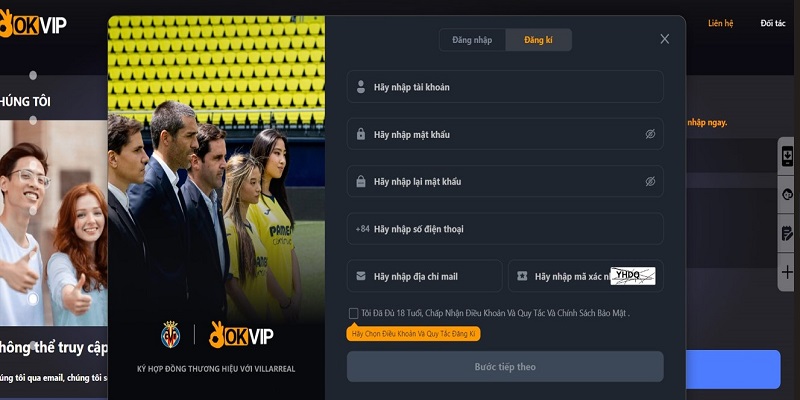Viewport: 800px width, 400px height.
Task: Click the envelope icon in mail field
Action: tap(361, 276)
